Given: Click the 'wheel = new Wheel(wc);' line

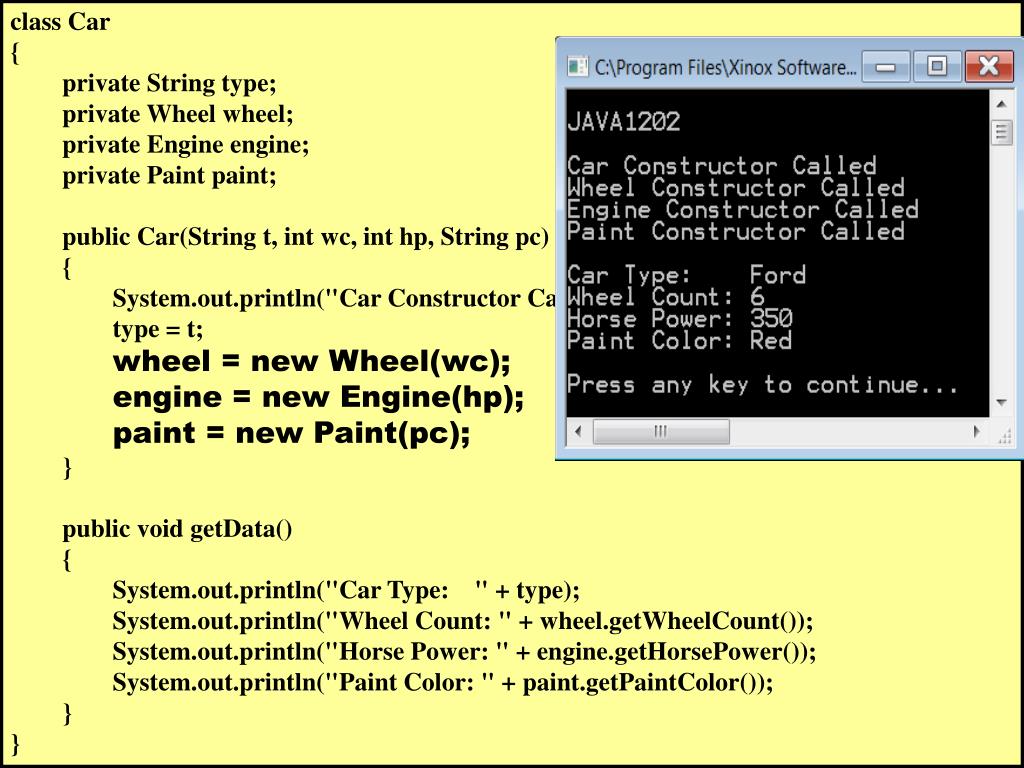Looking at the screenshot, I should coord(312,361).
